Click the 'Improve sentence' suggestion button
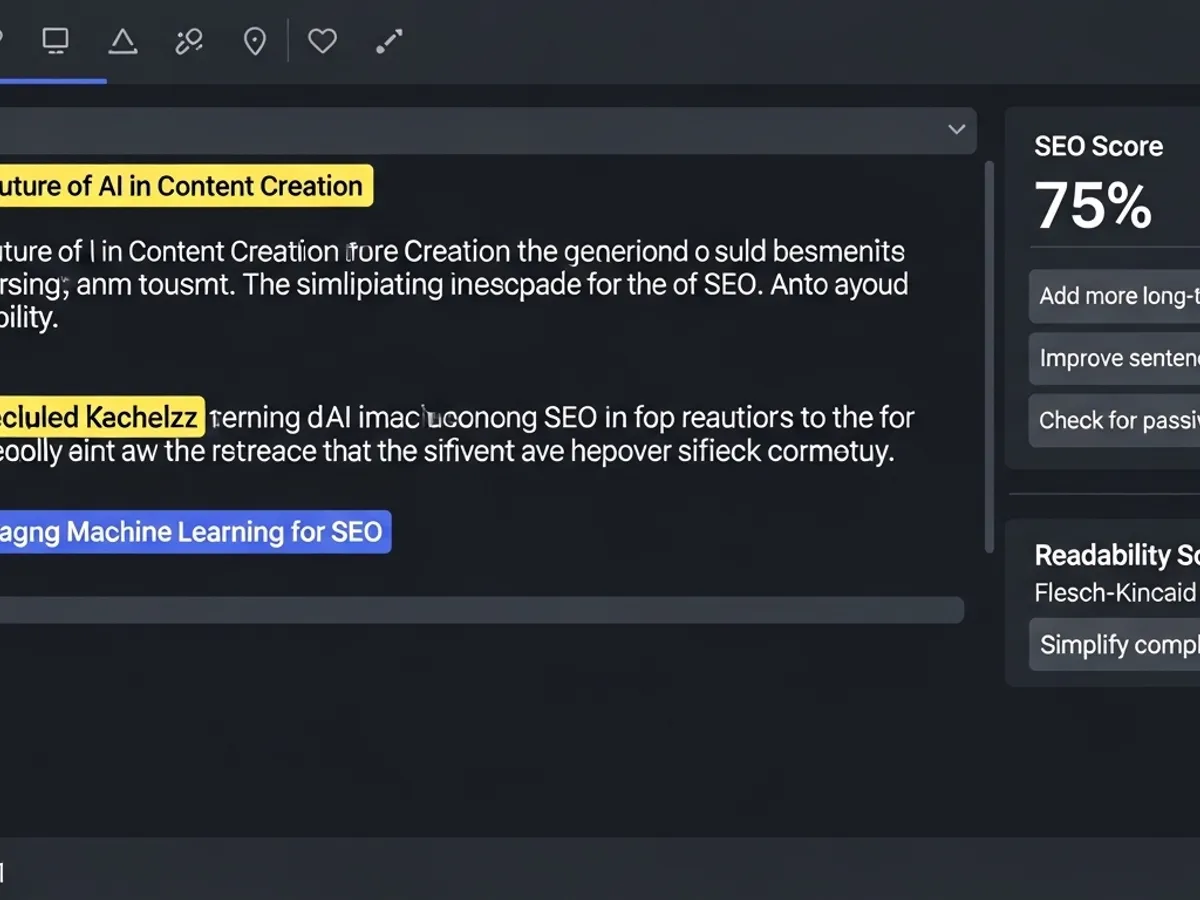1200x900 pixels. pyautogui.click(x=1120, y=358)
